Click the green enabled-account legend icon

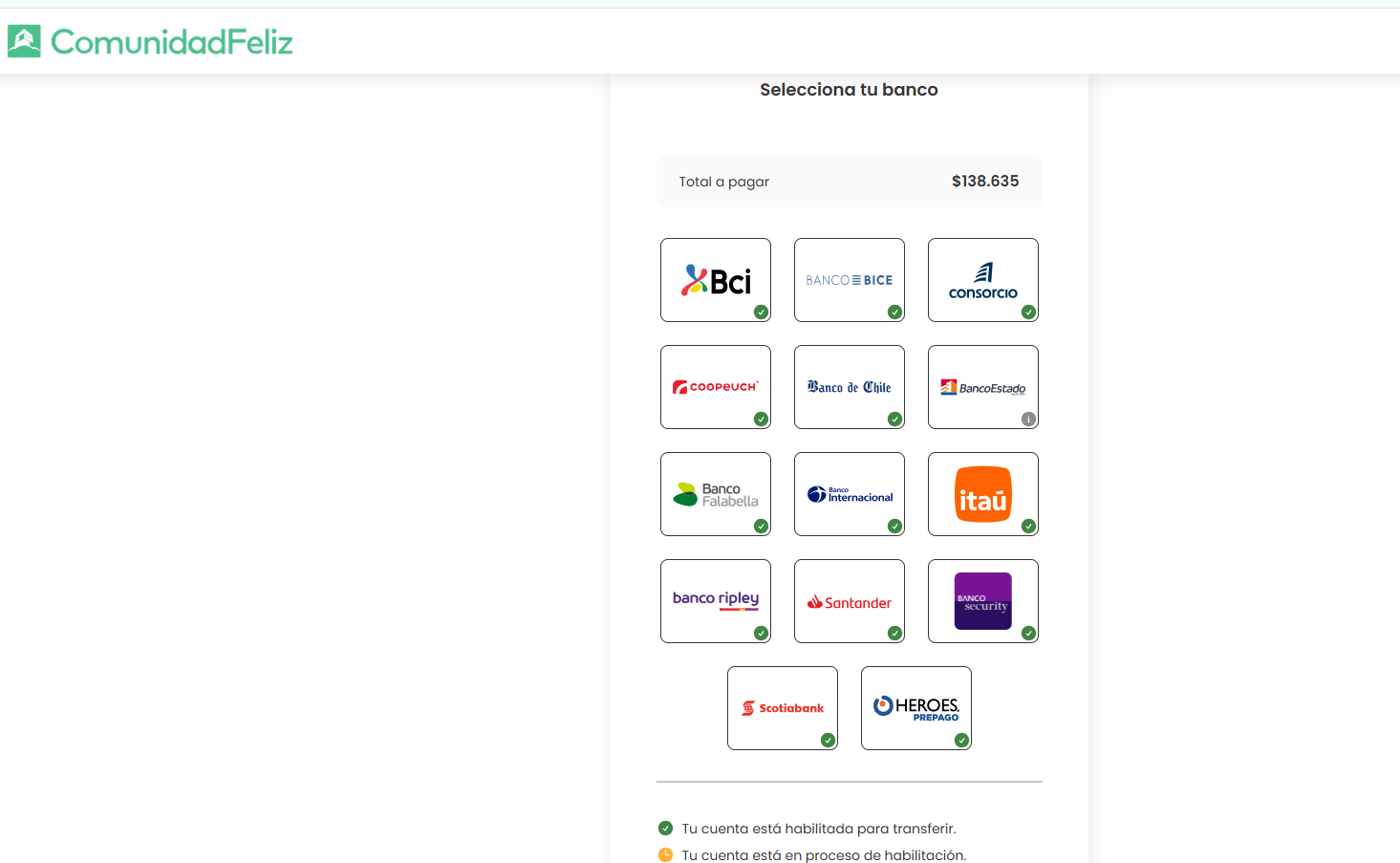(x=665, y=829)
